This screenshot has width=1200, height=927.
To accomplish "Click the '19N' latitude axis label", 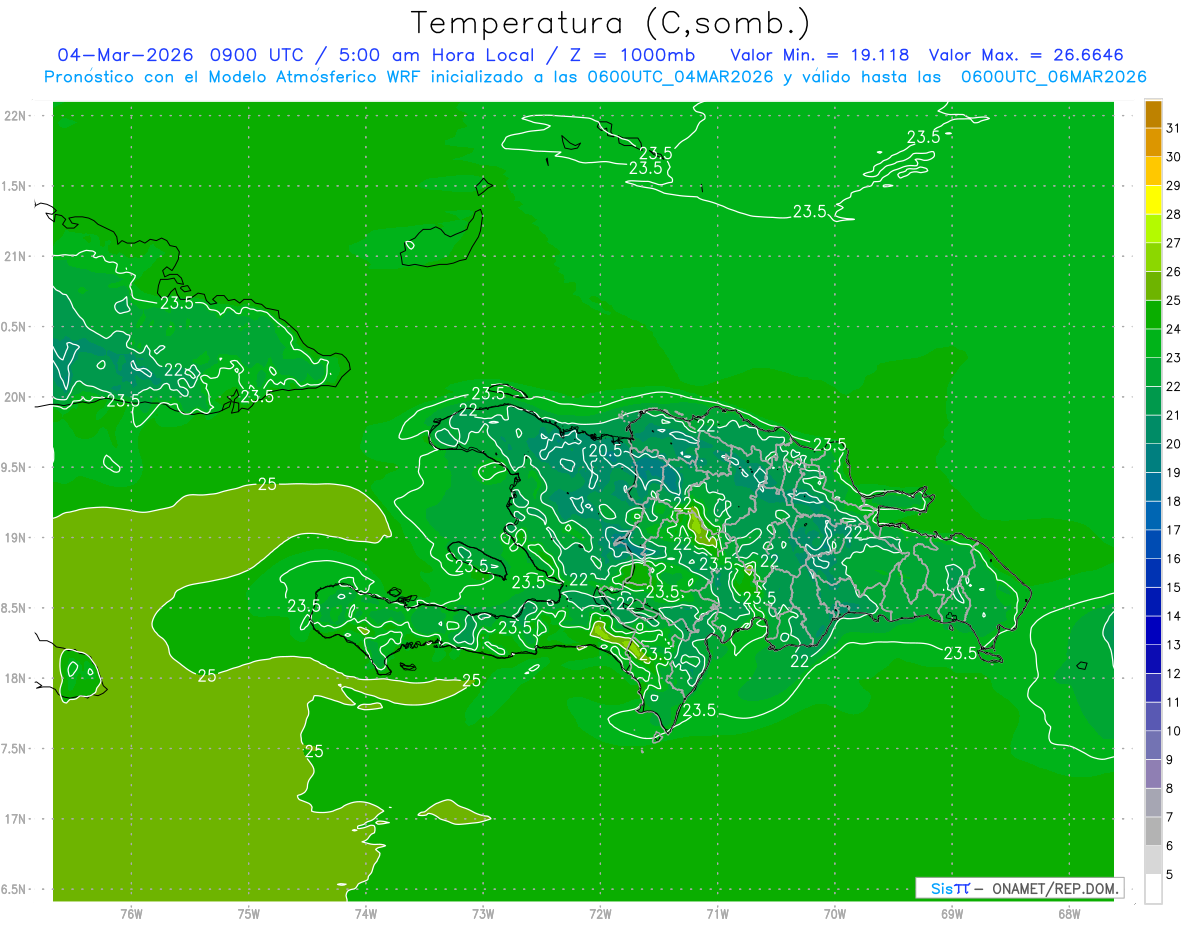I will point(17,538).
